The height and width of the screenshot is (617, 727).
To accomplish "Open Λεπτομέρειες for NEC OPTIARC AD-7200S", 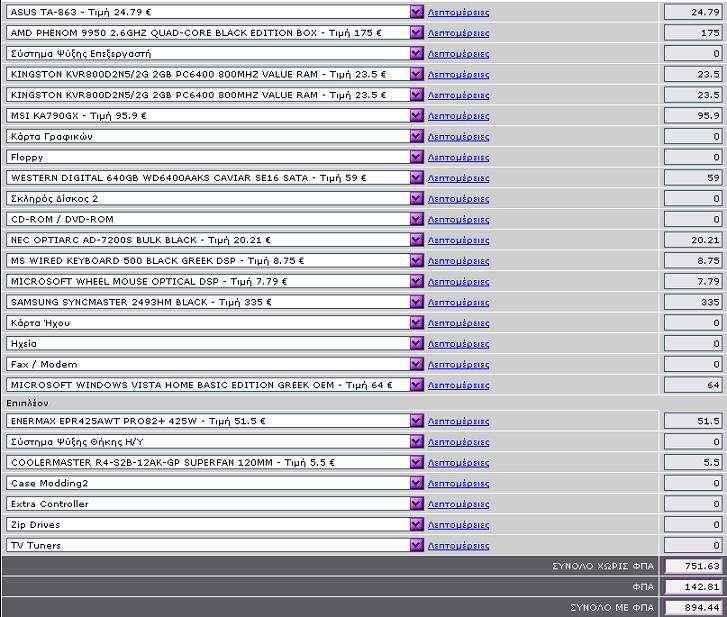I will point(458,240).
